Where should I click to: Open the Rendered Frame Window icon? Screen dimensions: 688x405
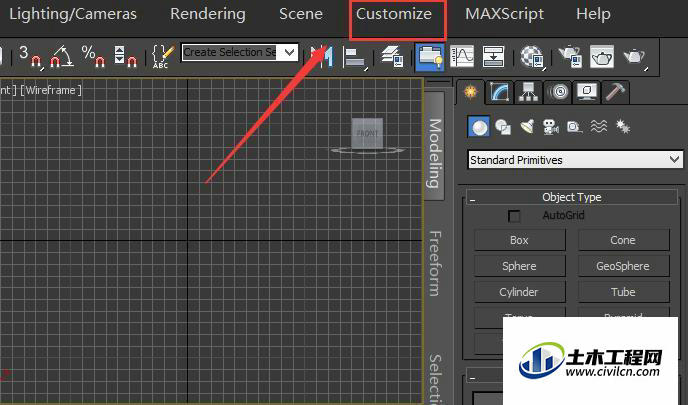tap(602, 56)
